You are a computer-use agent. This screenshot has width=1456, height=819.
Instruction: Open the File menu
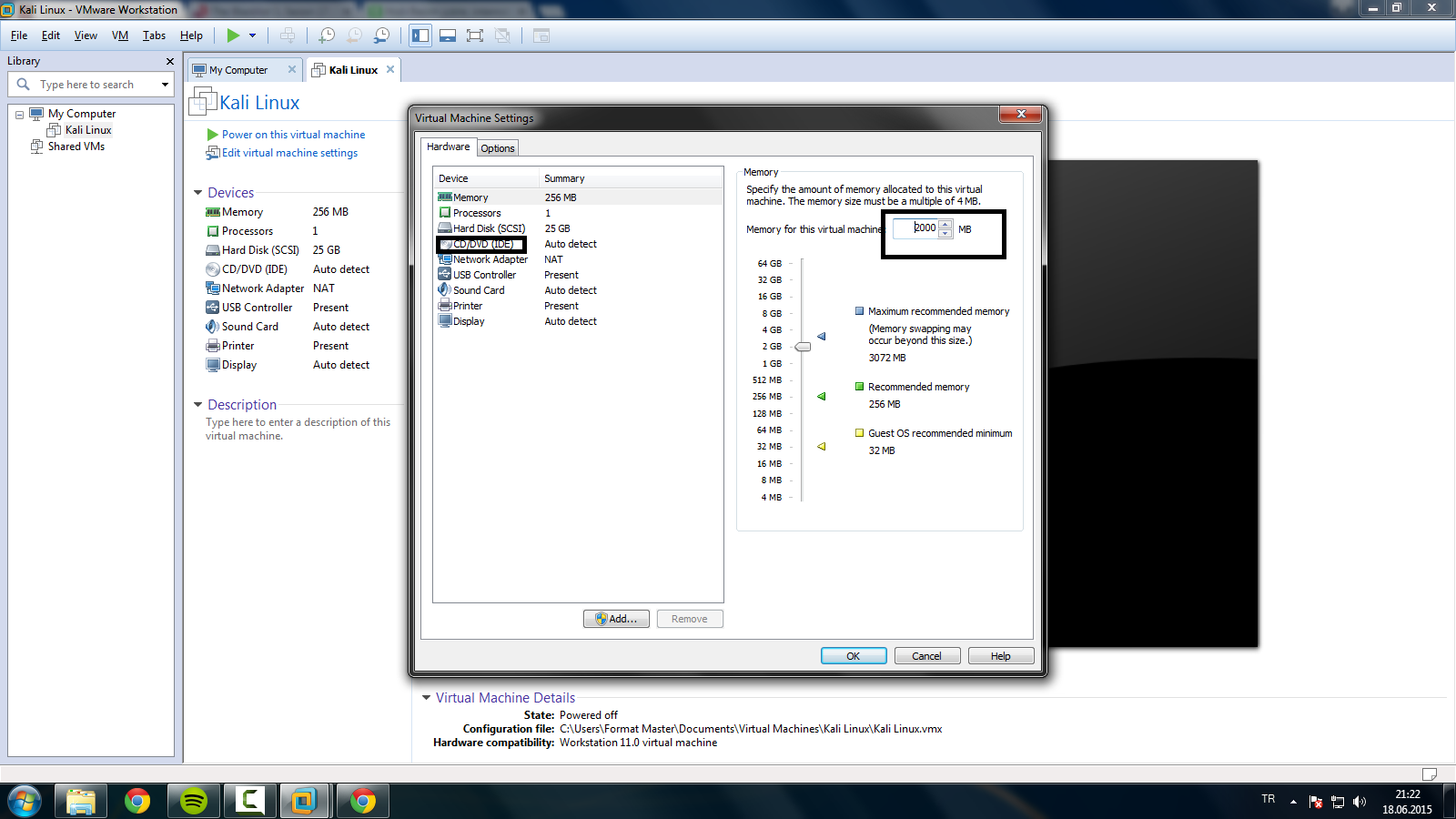19,35
